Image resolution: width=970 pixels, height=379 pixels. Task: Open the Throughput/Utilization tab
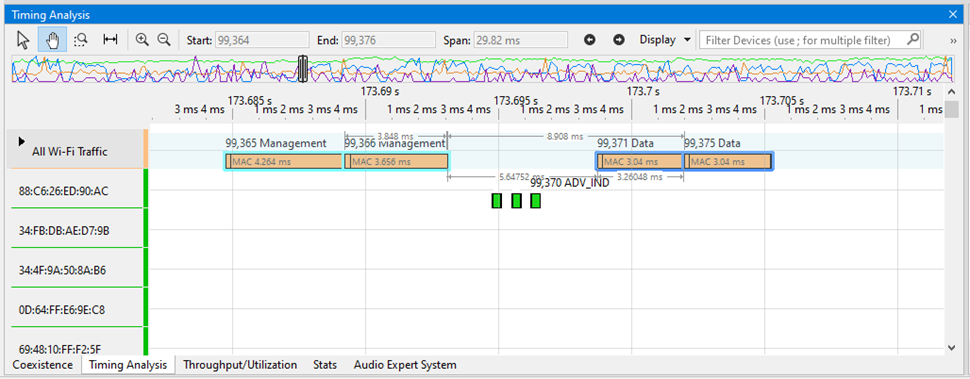click(x=240, y=365)
